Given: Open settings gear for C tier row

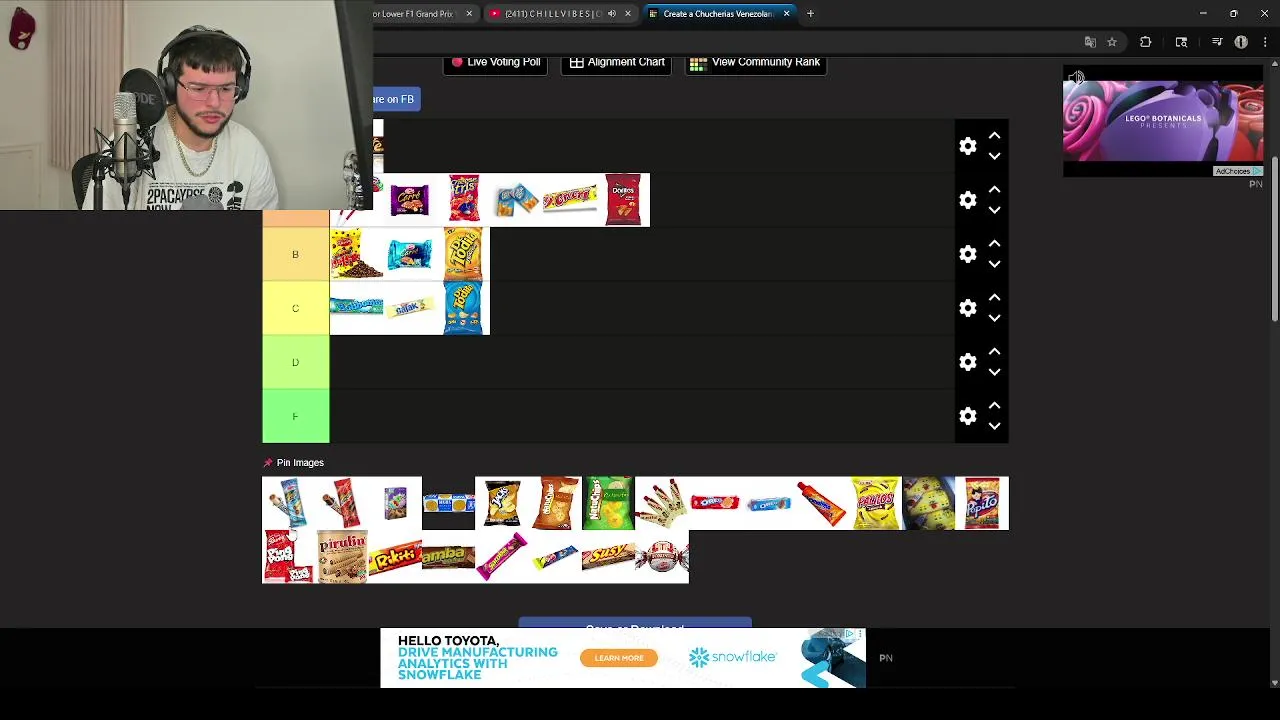Looking at the screenshot, I should (x=967, y=308).
